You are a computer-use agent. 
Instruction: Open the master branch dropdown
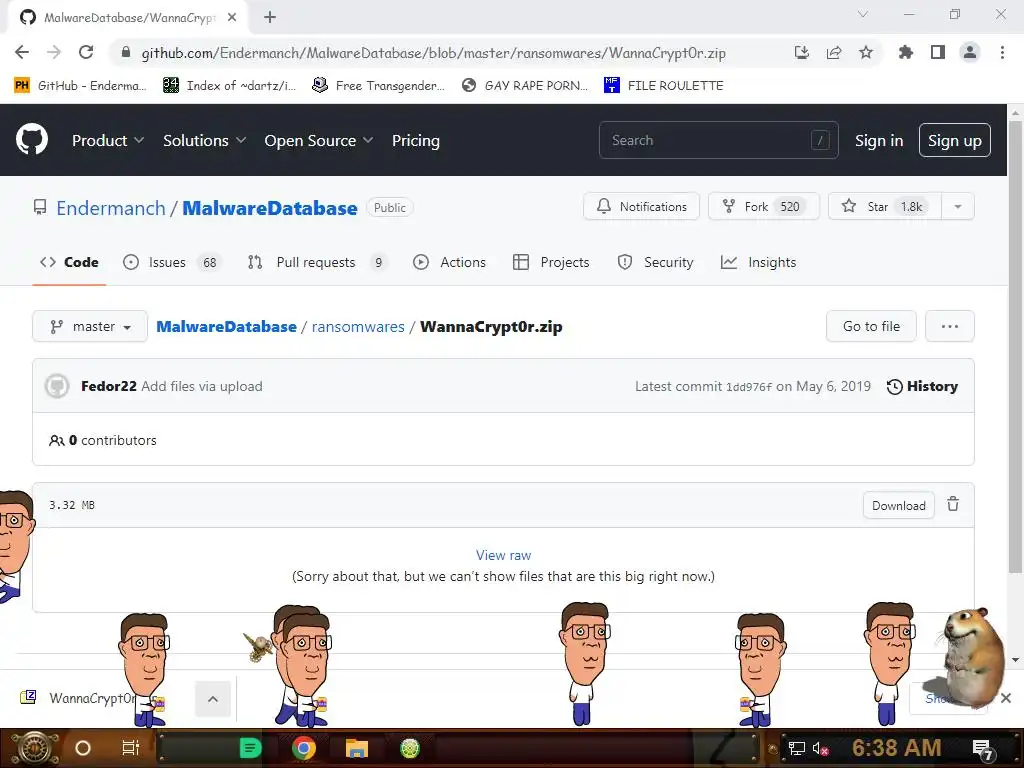(x=90, y=326)
